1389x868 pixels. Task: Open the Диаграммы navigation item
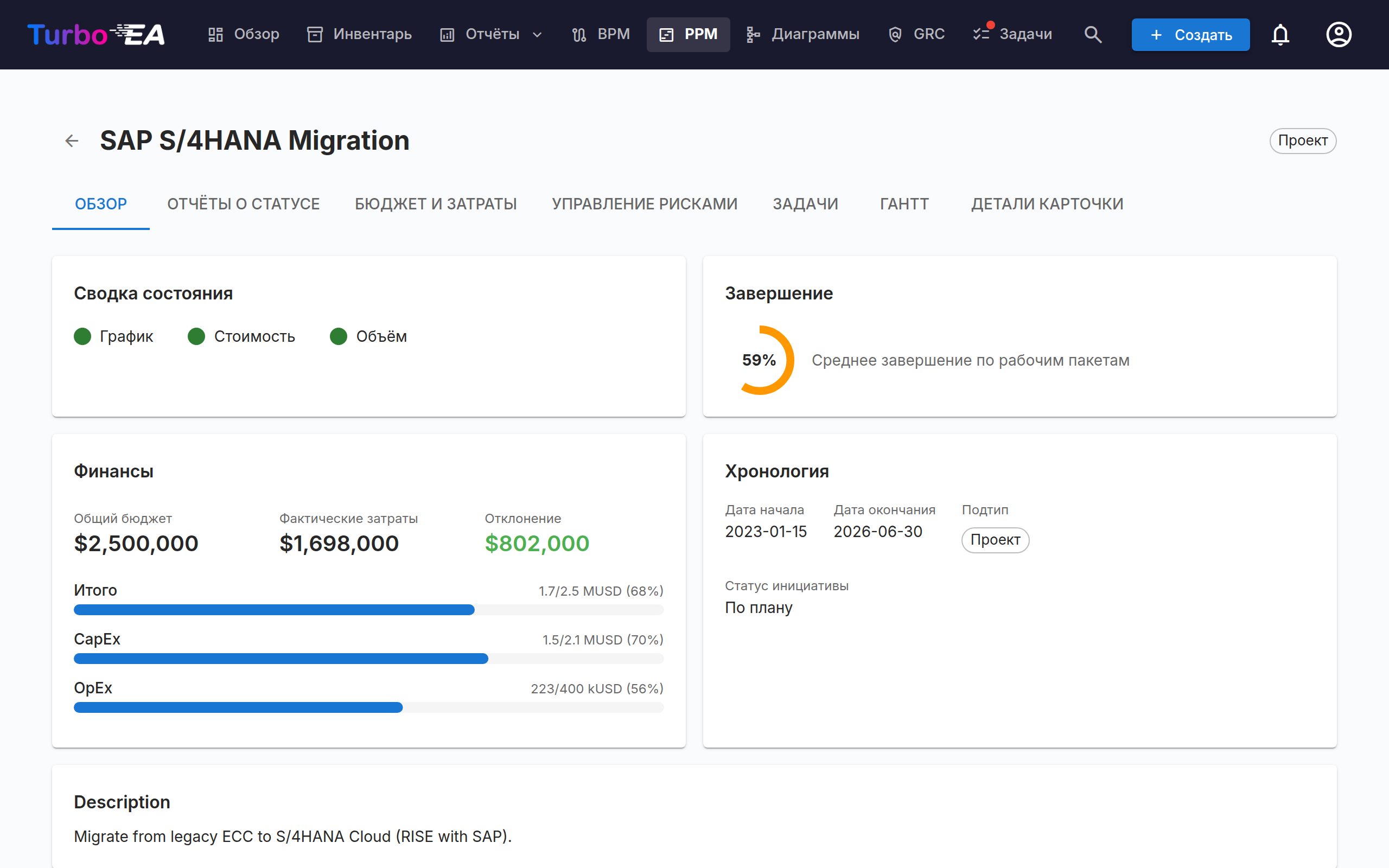[802, 34]
